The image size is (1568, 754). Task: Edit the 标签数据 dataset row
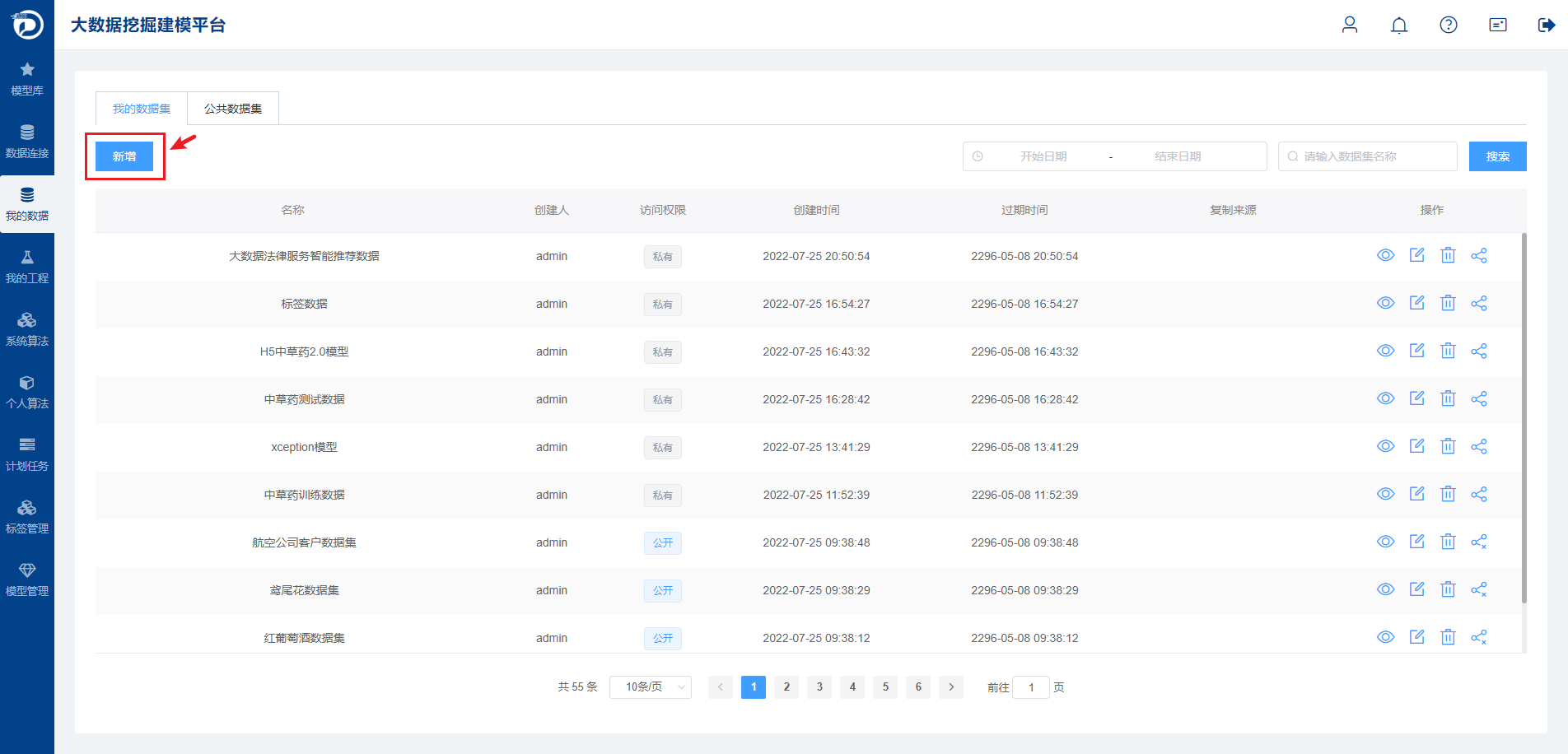[x=1417, y=303]
